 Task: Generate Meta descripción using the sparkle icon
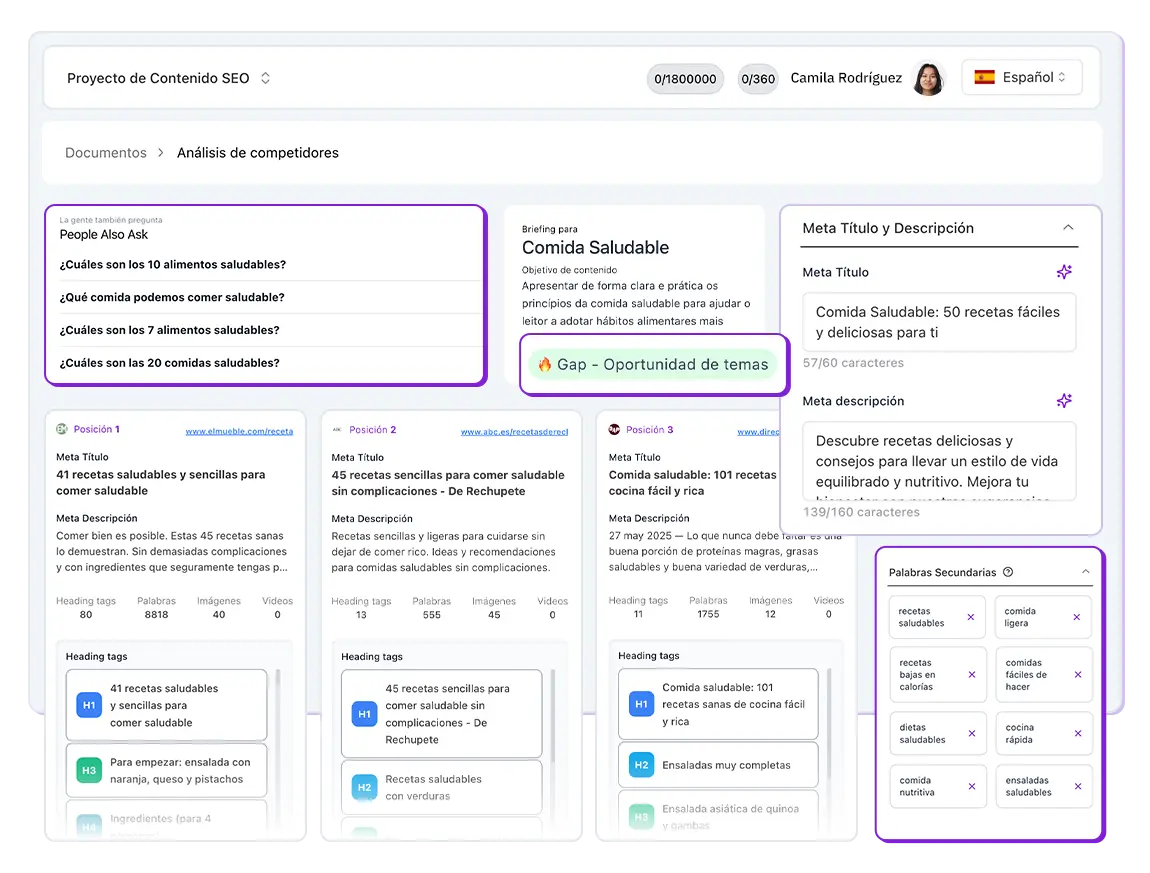pyautogui.click(x=1064, y=400)
